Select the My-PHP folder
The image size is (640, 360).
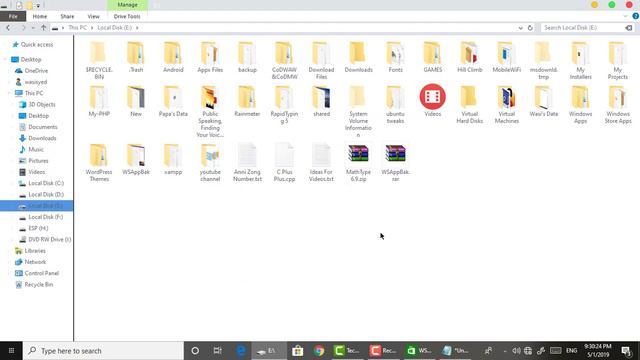pos(99,102)
